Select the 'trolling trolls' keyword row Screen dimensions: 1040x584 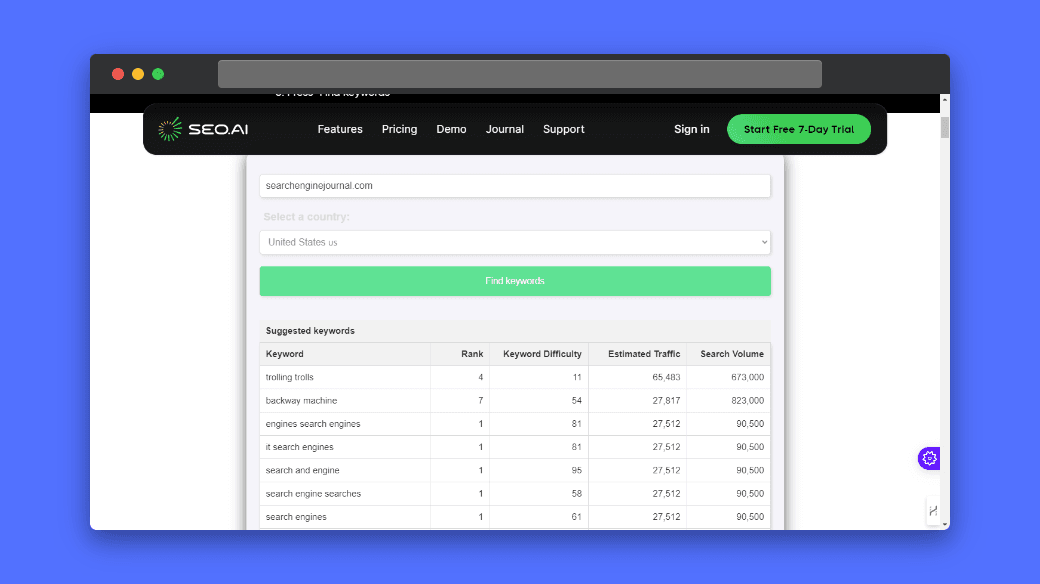pyautogui.click(x=515, y=377)
